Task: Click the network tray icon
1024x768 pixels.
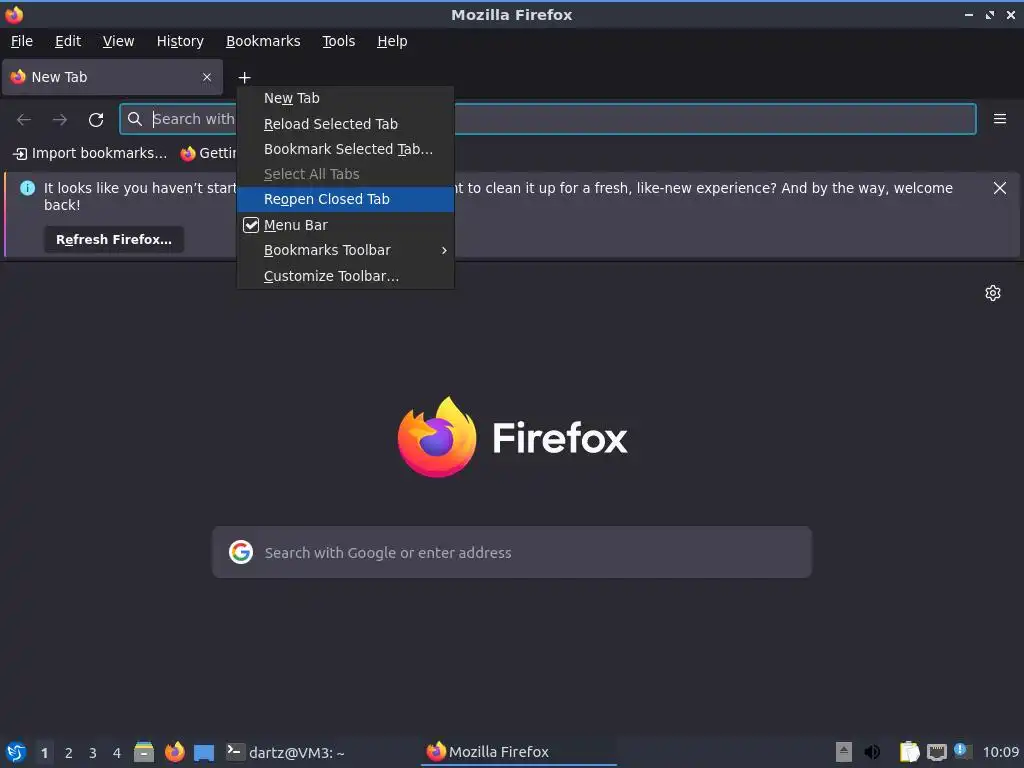Action: tap(936, 752)
